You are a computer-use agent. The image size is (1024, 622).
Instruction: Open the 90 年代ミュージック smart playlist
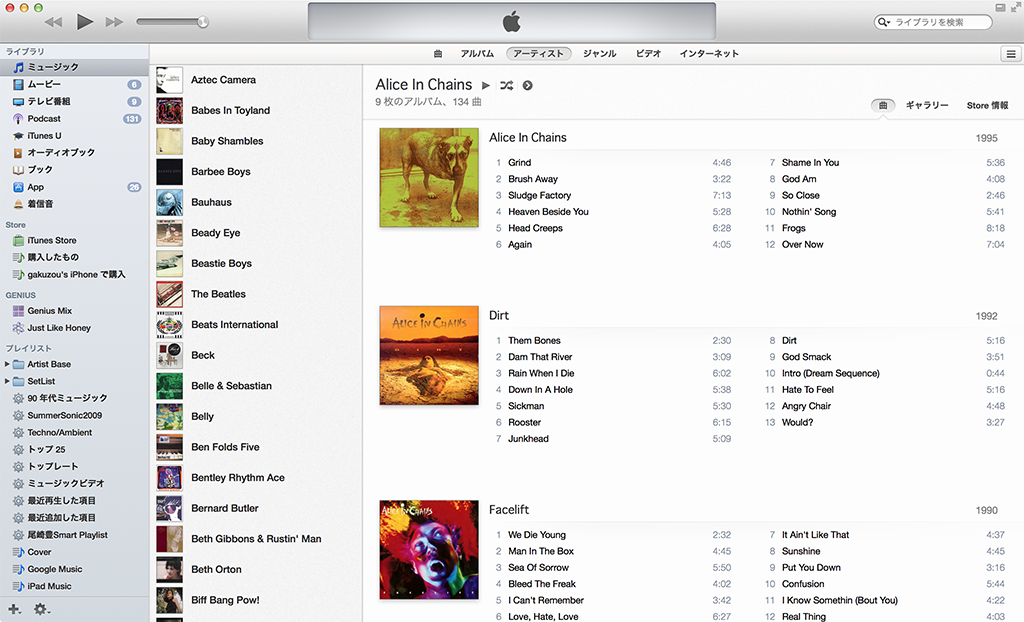[74, 398]
